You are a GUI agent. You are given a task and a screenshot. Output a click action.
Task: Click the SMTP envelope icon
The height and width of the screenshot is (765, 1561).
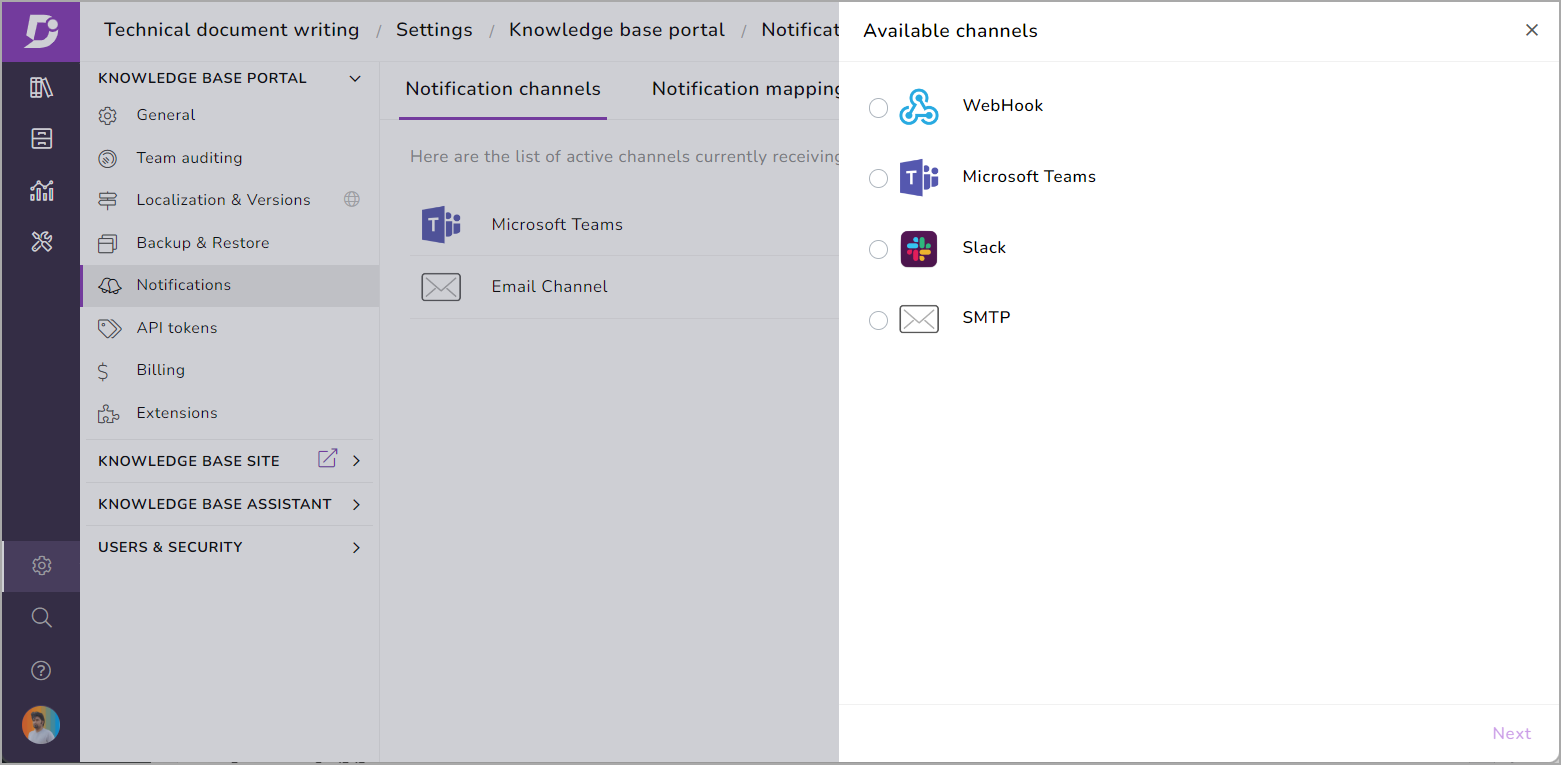[x=918, y=319]
